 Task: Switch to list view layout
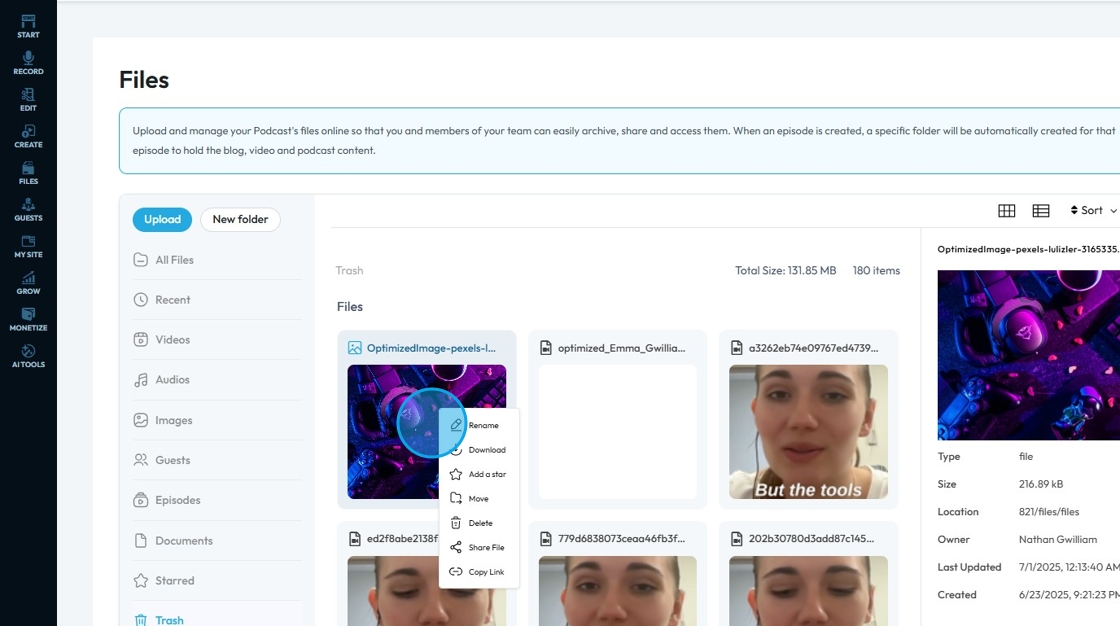pyautogui.click(x=1041, y=210)
